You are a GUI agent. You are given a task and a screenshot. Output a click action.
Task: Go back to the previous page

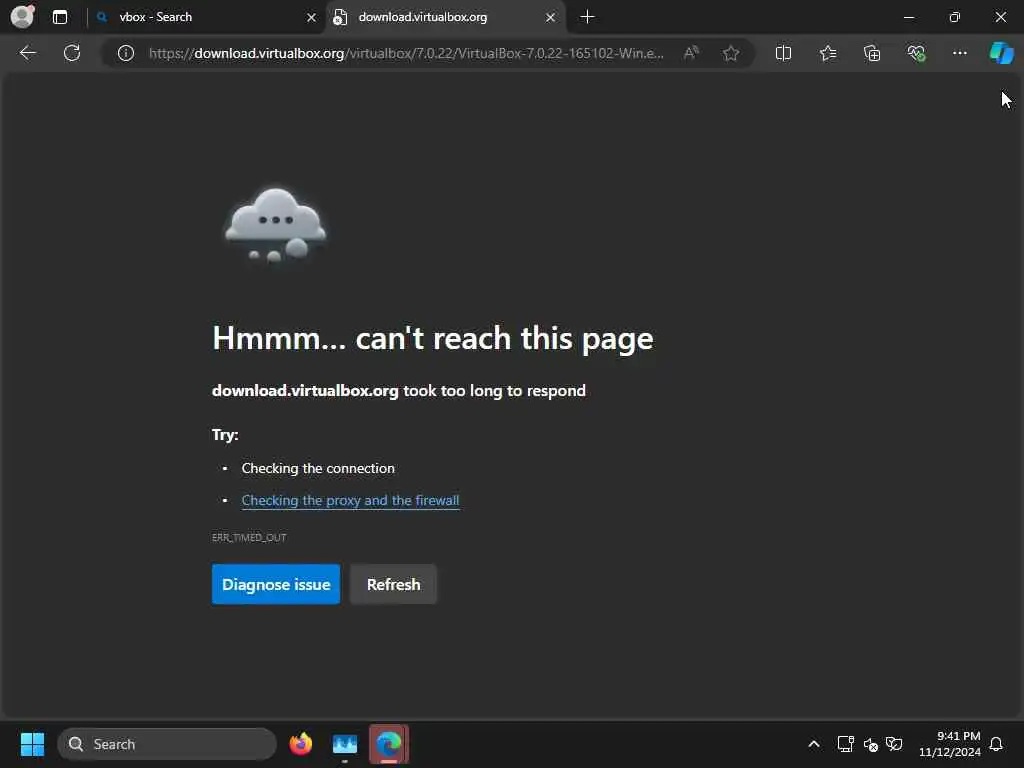point(28,53)
